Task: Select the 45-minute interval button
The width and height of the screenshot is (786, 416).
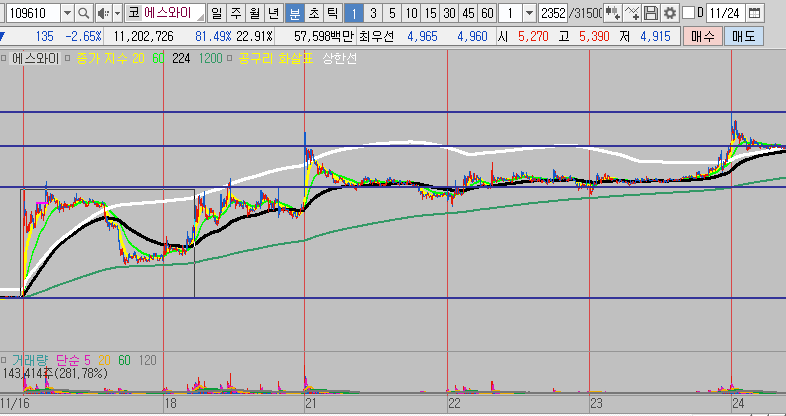Action: click(x=468, y=13)
